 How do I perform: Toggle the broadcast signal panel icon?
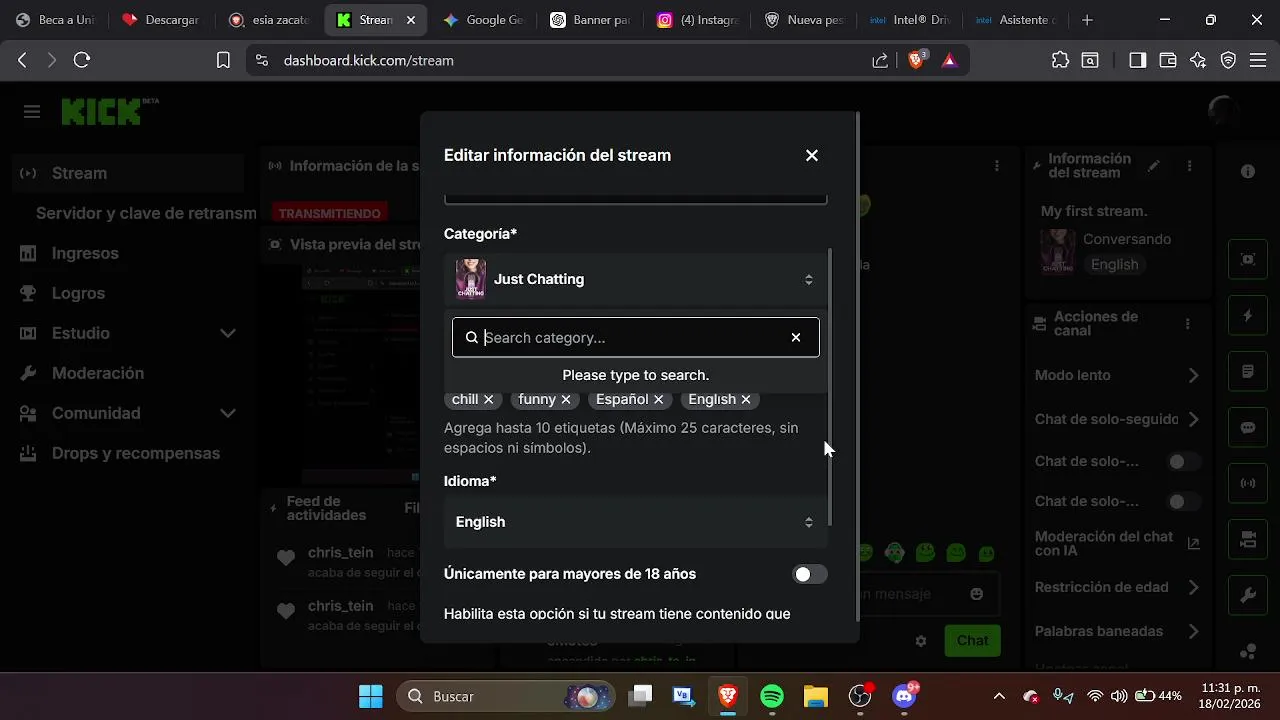(1247, 483)
